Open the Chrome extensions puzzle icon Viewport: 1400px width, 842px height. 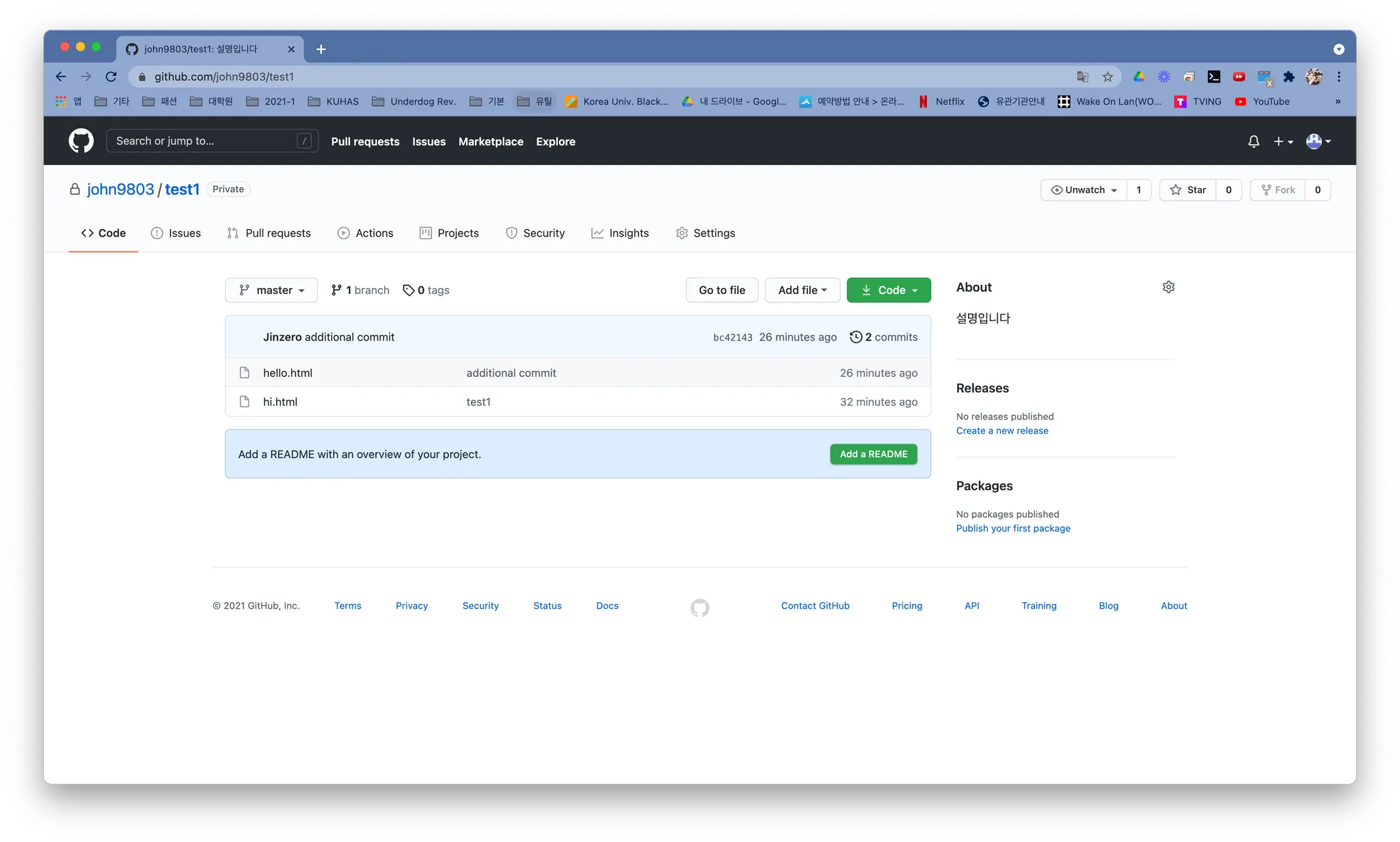tap(1289, 77)
